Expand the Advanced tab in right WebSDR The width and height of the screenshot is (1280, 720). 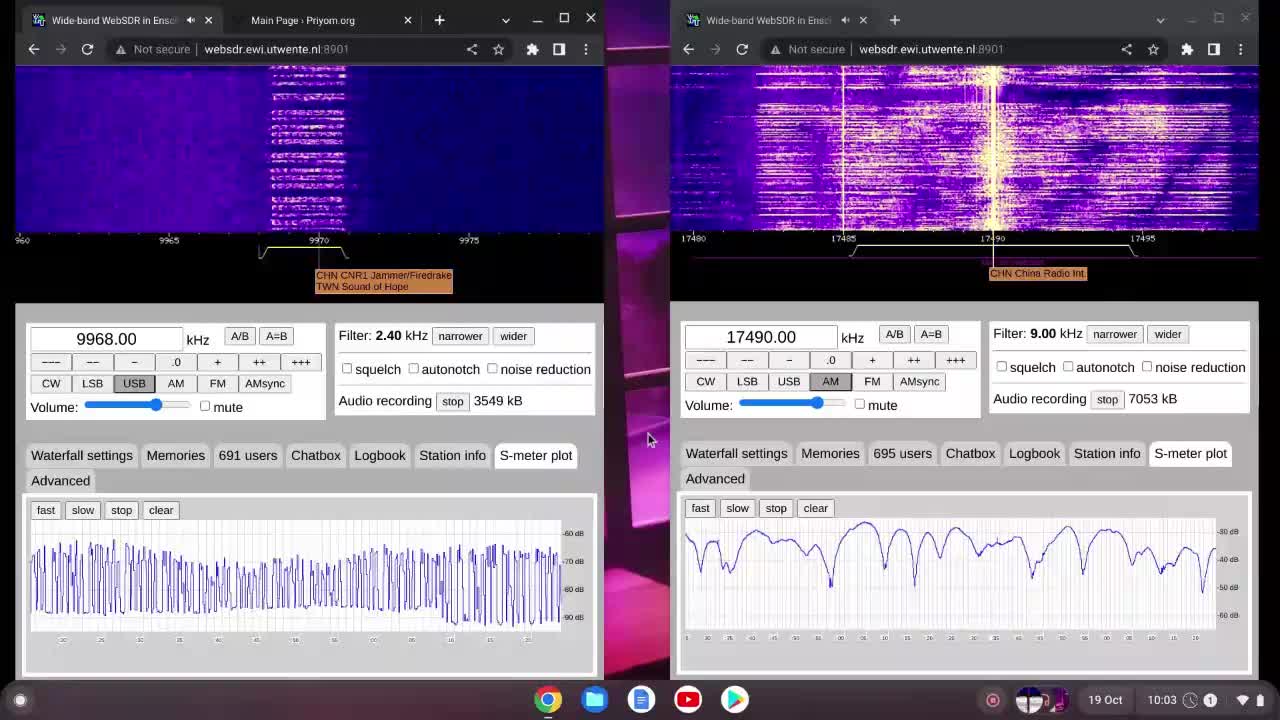pos(715,478)
